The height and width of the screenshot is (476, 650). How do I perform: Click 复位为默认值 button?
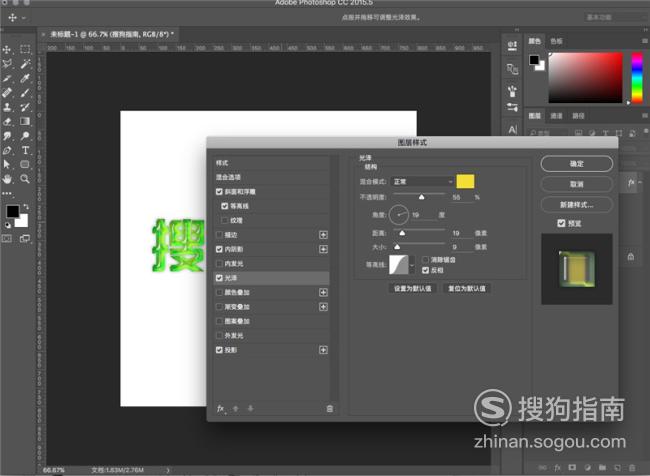[467, 288]
